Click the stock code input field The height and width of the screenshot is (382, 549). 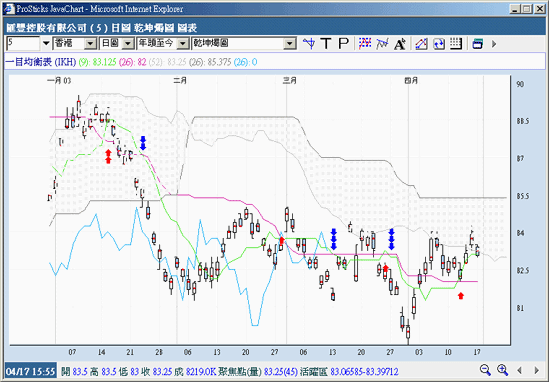click(23, 44)
